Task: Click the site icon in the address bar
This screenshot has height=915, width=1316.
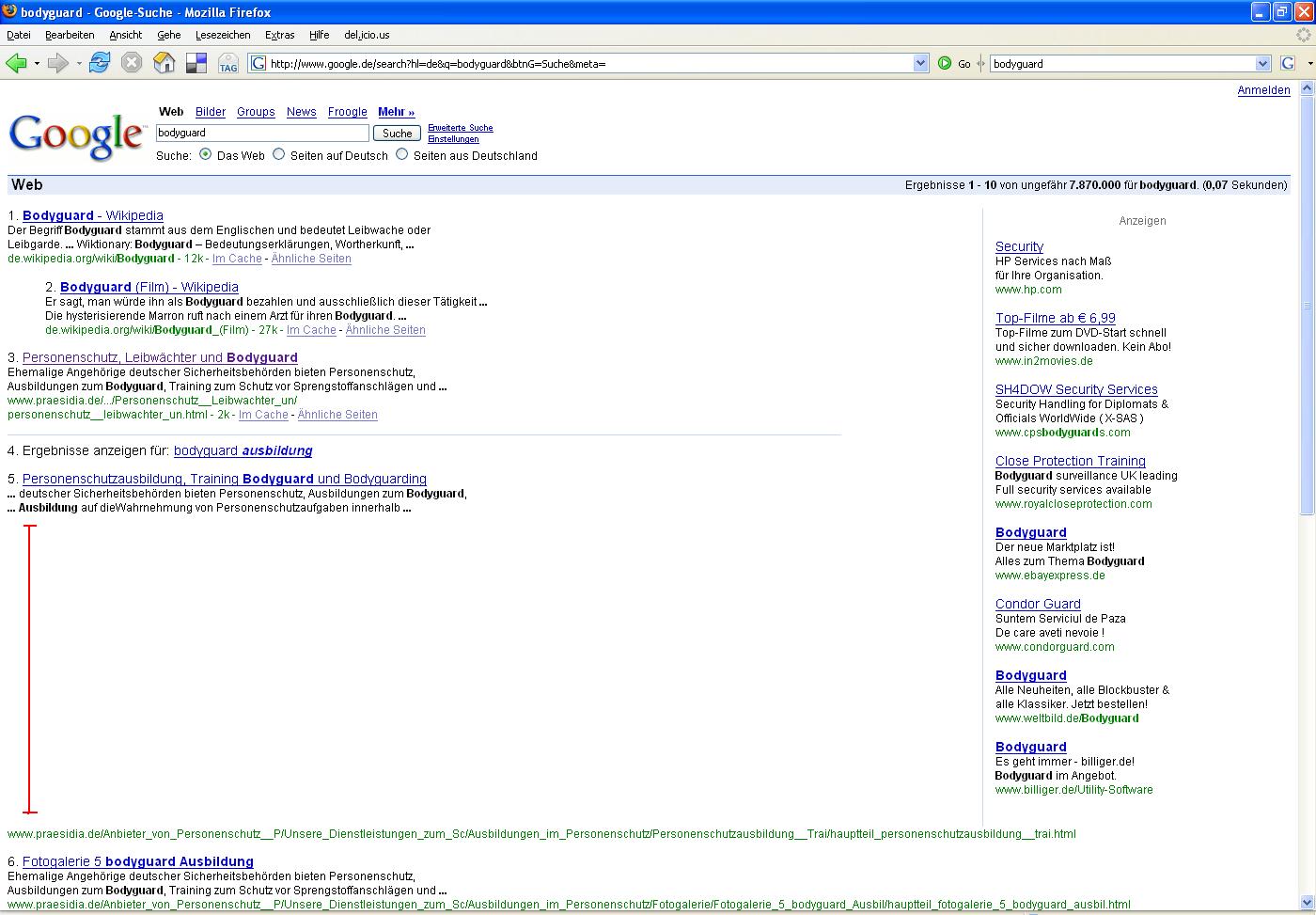Action: pyautogui.click(x=258, y=63)
